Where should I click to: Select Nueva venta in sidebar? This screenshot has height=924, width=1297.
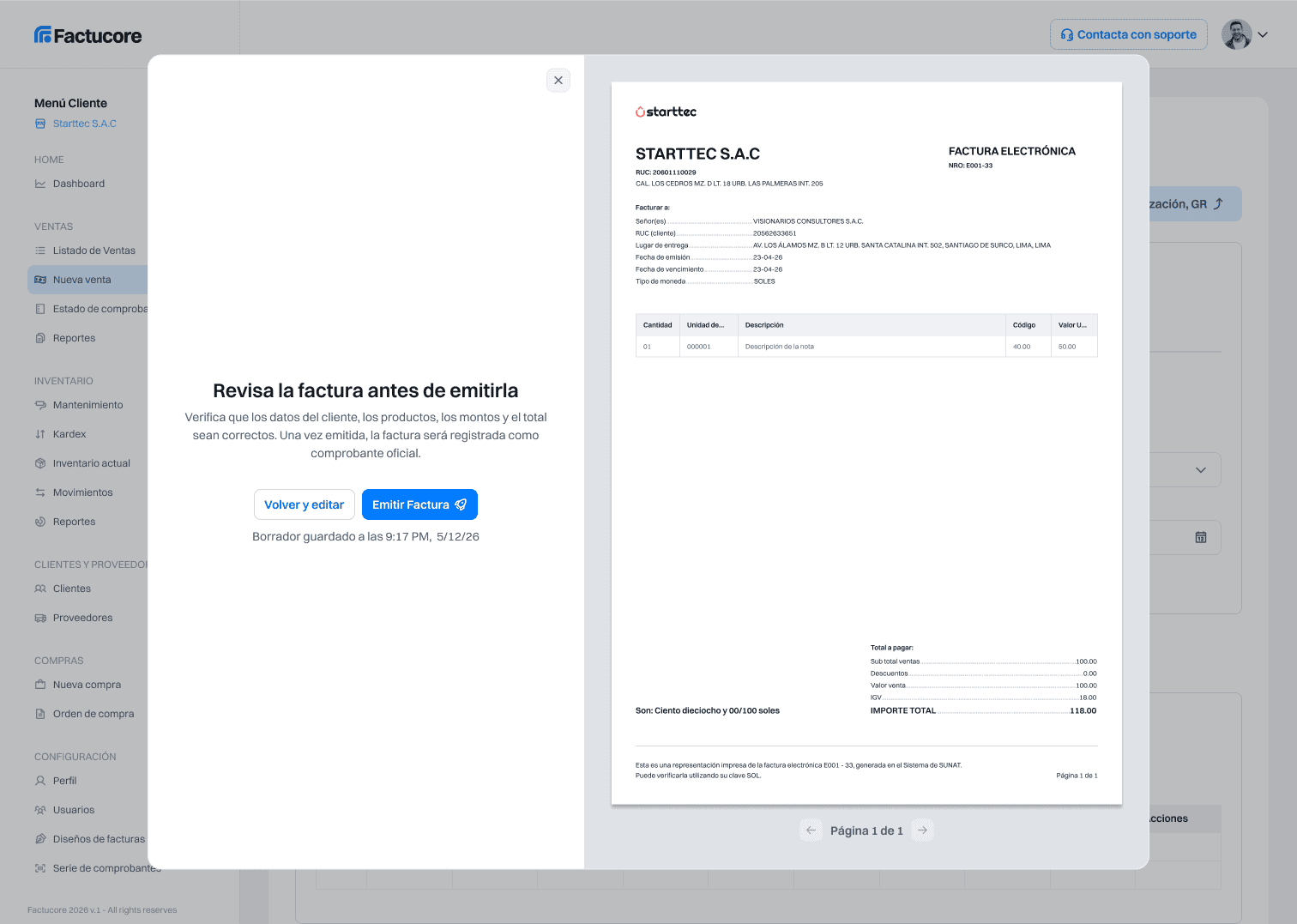coord(87,280)
